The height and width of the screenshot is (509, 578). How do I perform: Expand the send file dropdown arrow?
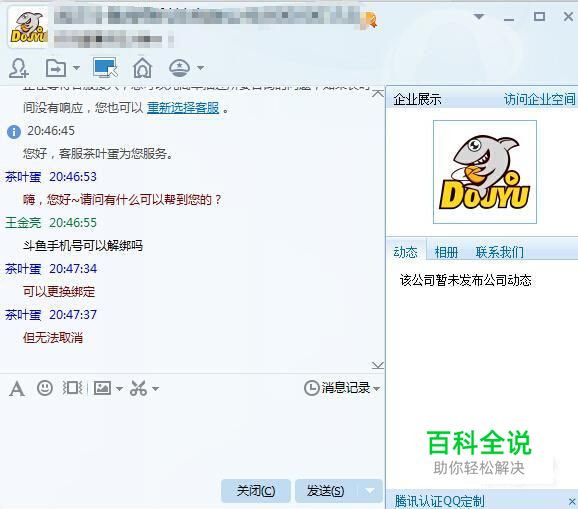click(76, 68)
